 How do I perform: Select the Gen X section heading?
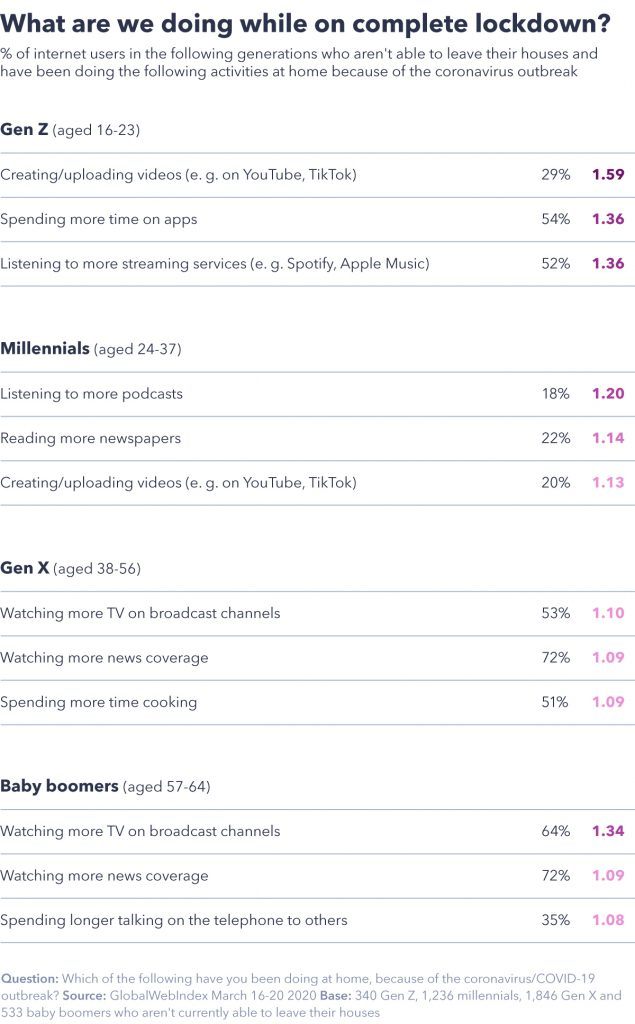[71, 568]
